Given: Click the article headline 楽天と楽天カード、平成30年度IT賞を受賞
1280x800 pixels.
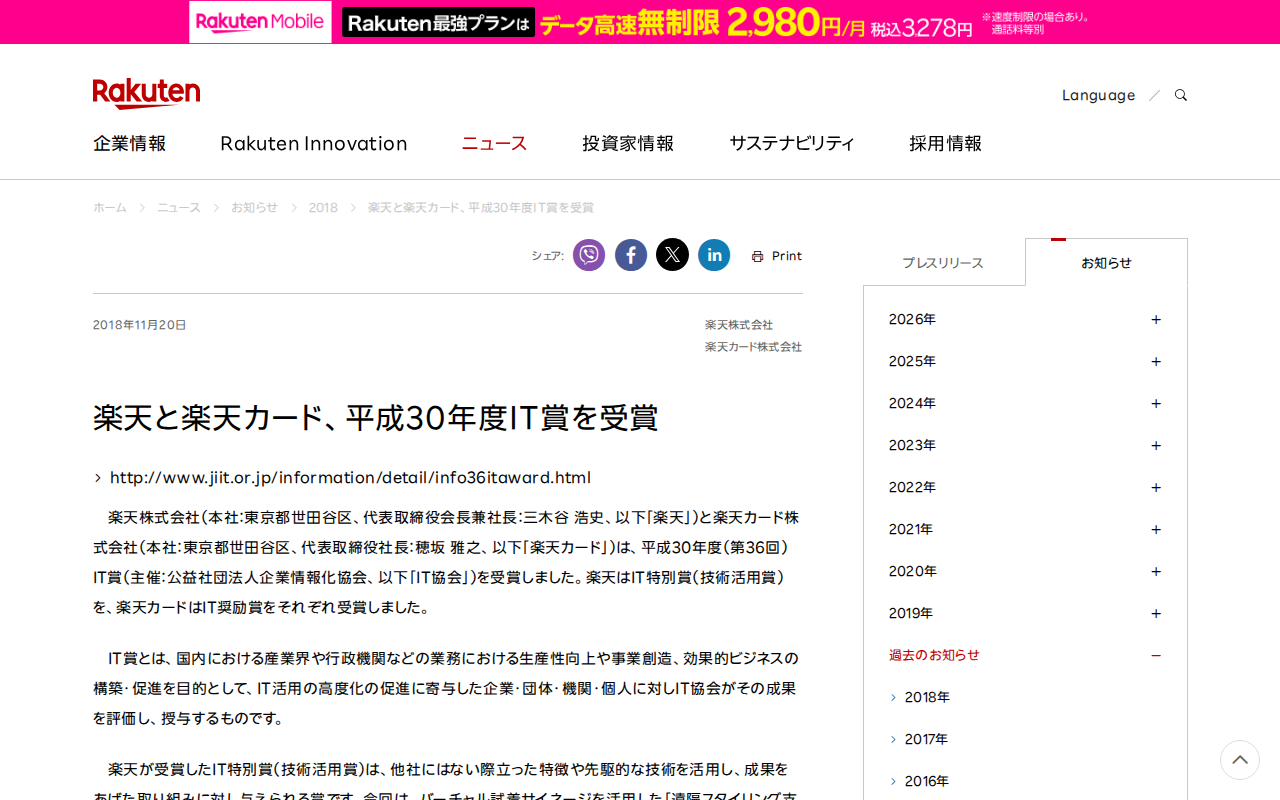Looking at the screenshot, I should [376, 417].
